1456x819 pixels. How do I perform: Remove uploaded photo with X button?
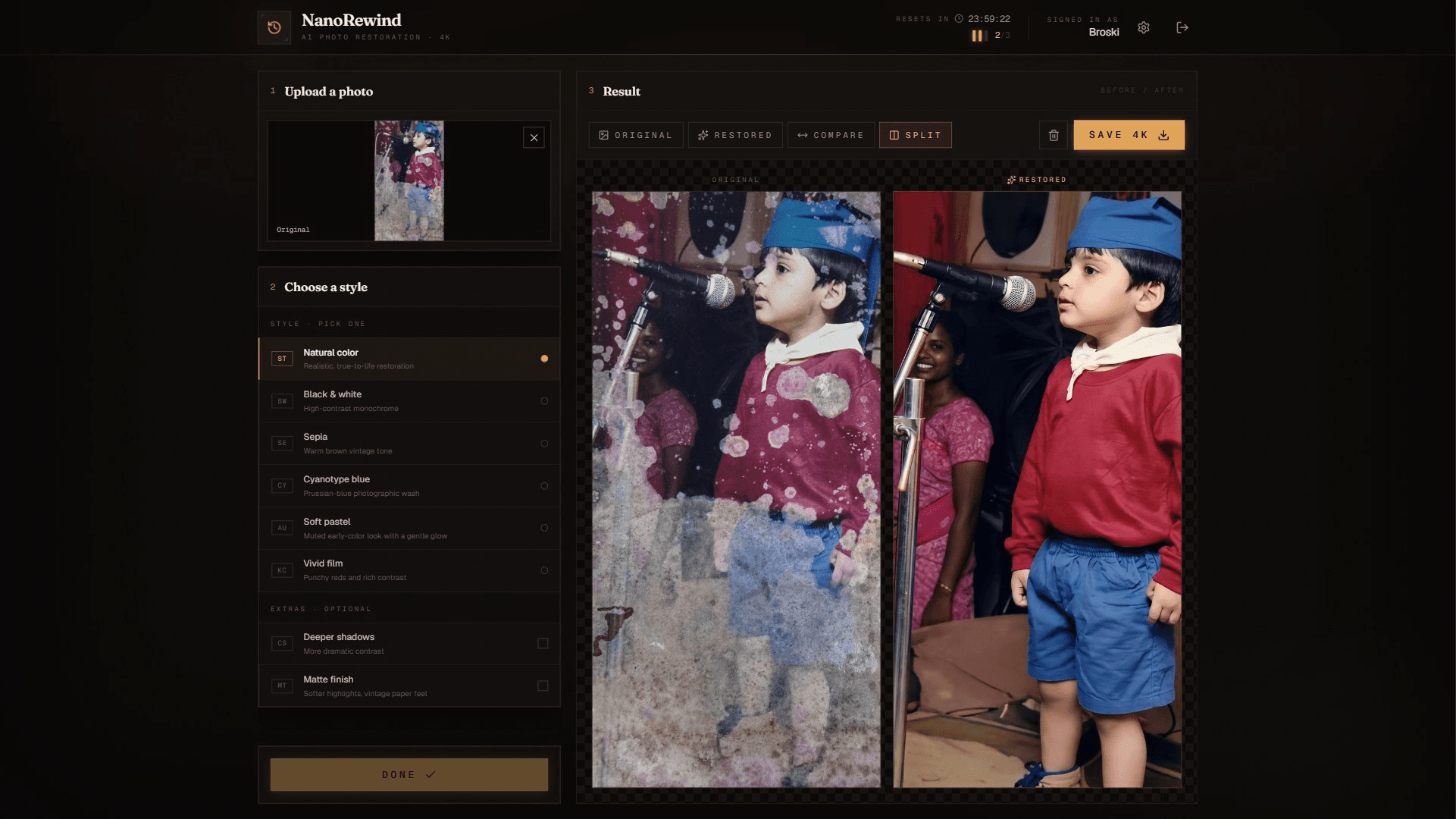tap(534, 137)
